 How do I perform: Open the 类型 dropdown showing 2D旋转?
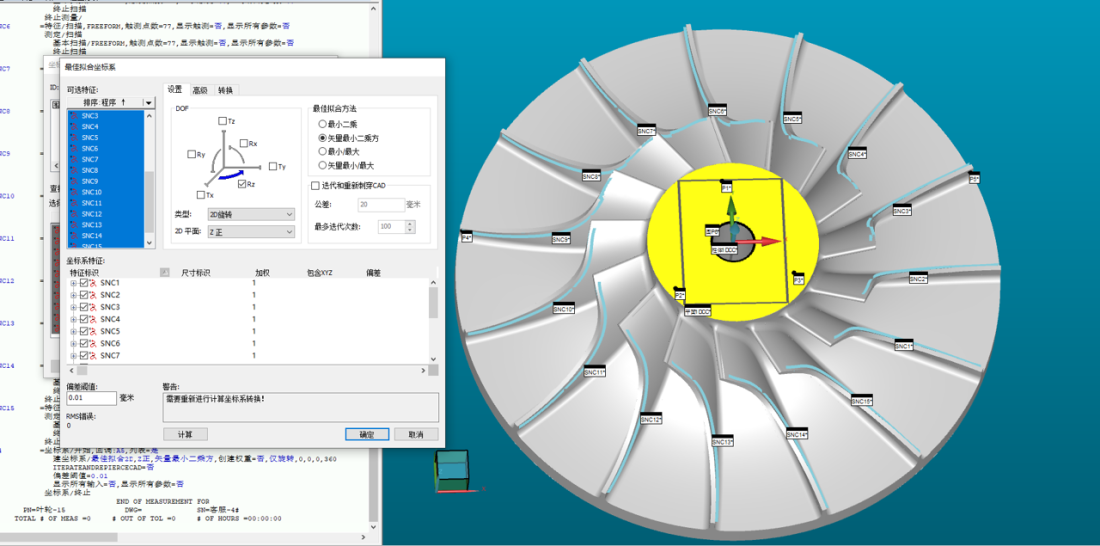point(248,214)
